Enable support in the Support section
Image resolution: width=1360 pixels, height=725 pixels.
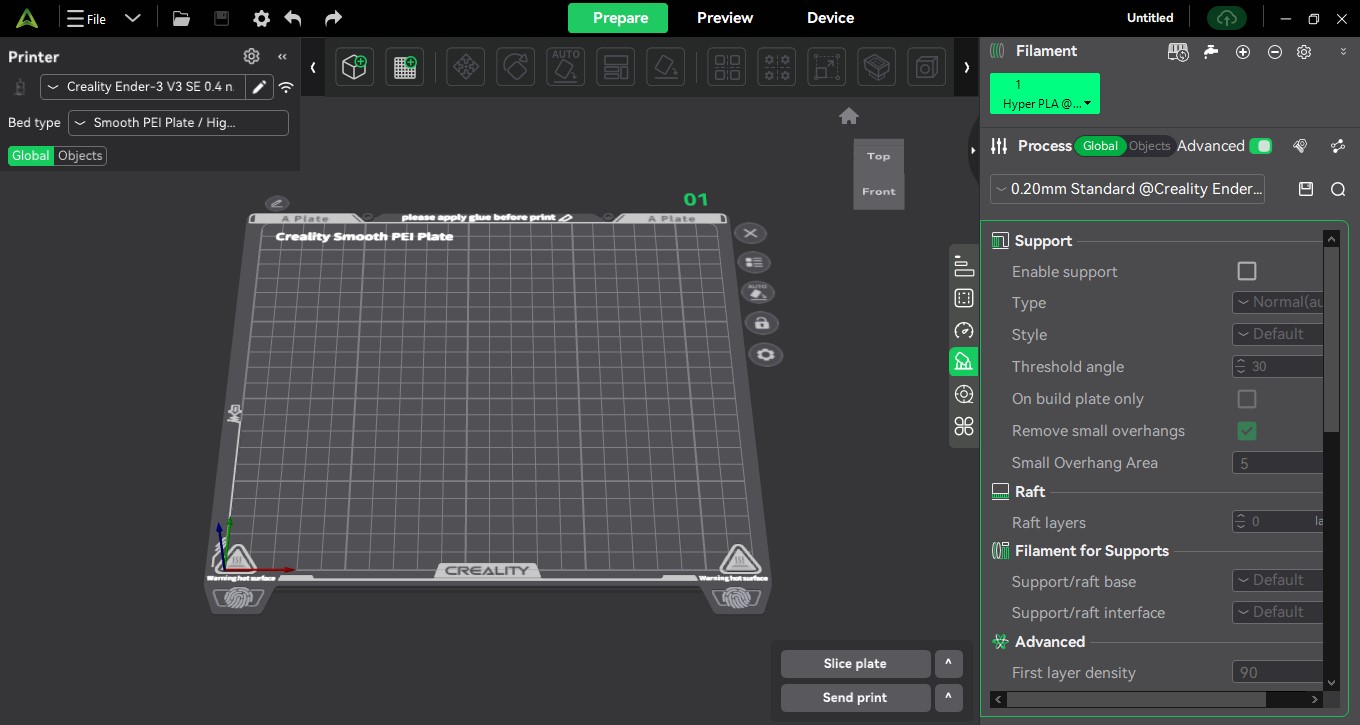coord(1247,270)
